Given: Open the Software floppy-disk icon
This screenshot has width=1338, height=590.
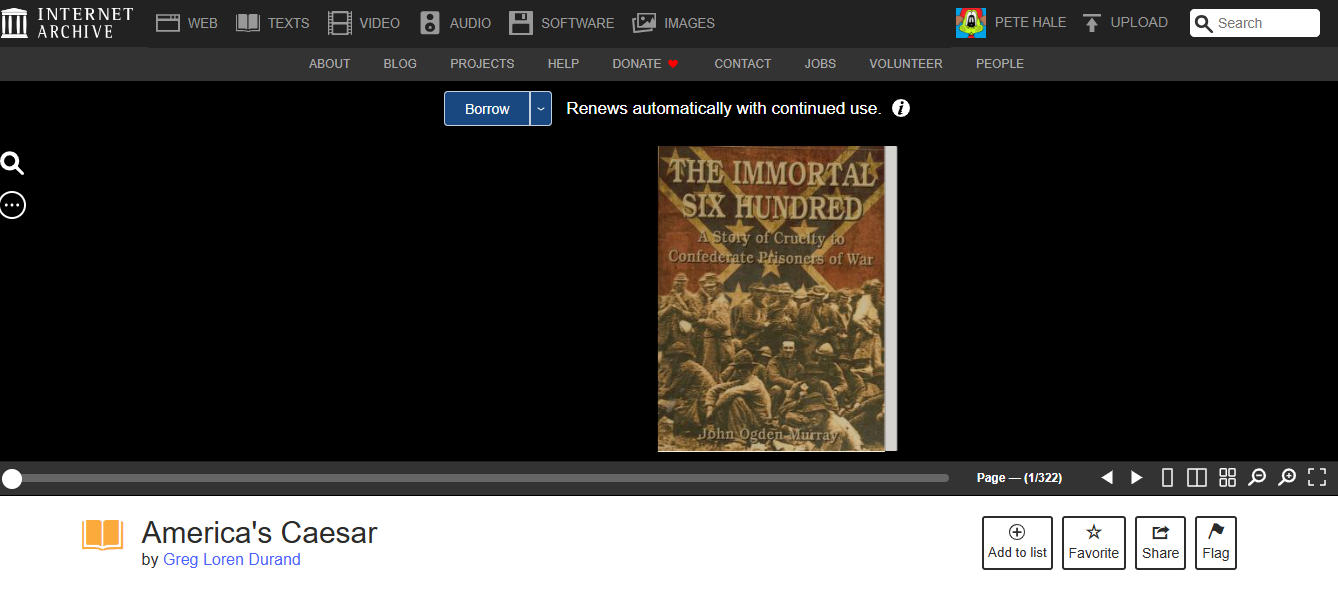Looking at the screenshot, I should tap(520, 23).
